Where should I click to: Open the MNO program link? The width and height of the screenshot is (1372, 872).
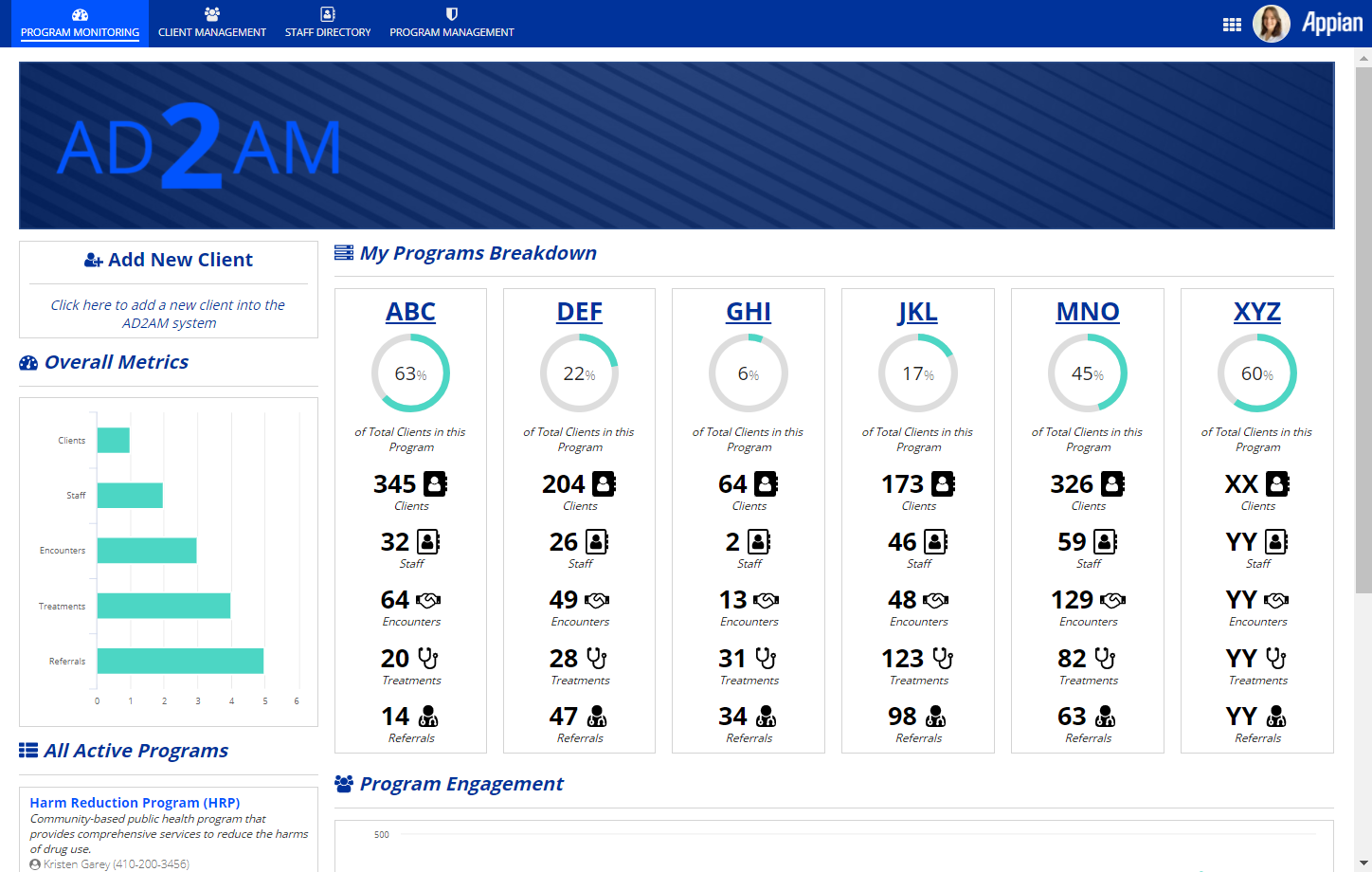tap(1088, 312)
